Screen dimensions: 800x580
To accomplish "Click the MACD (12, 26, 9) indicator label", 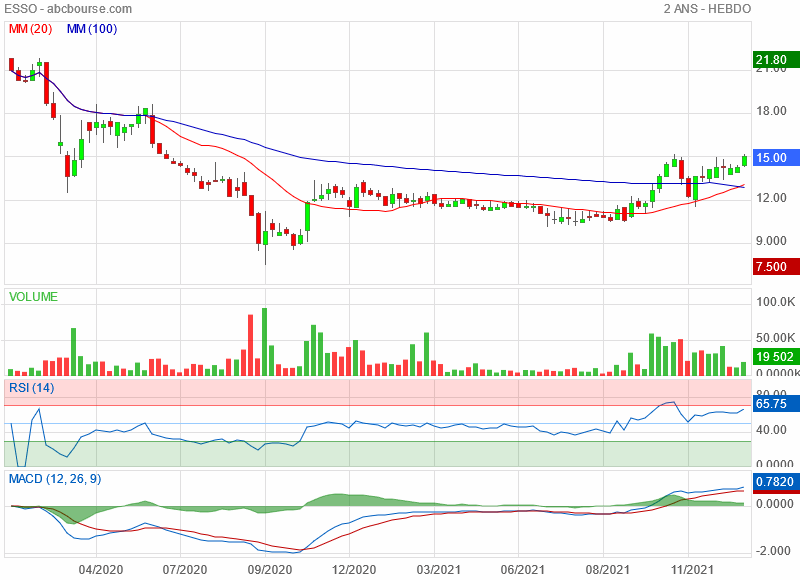I will pos(55,479).
